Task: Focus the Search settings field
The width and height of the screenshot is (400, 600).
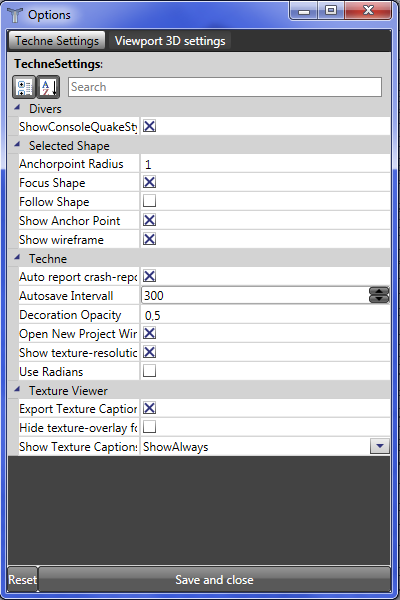Action: coord(225,87)
